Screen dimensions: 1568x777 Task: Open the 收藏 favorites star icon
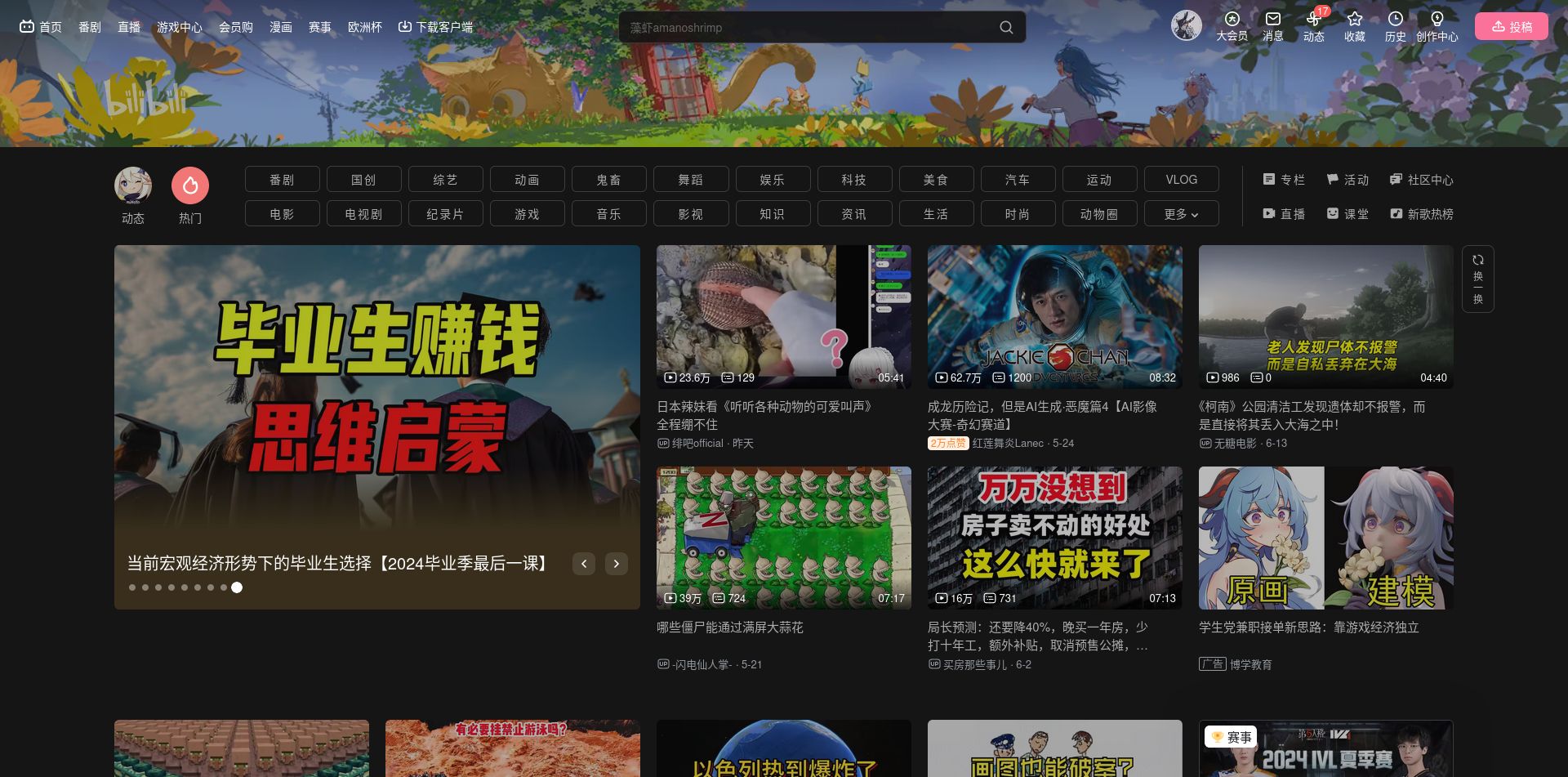coord(1355,26)
